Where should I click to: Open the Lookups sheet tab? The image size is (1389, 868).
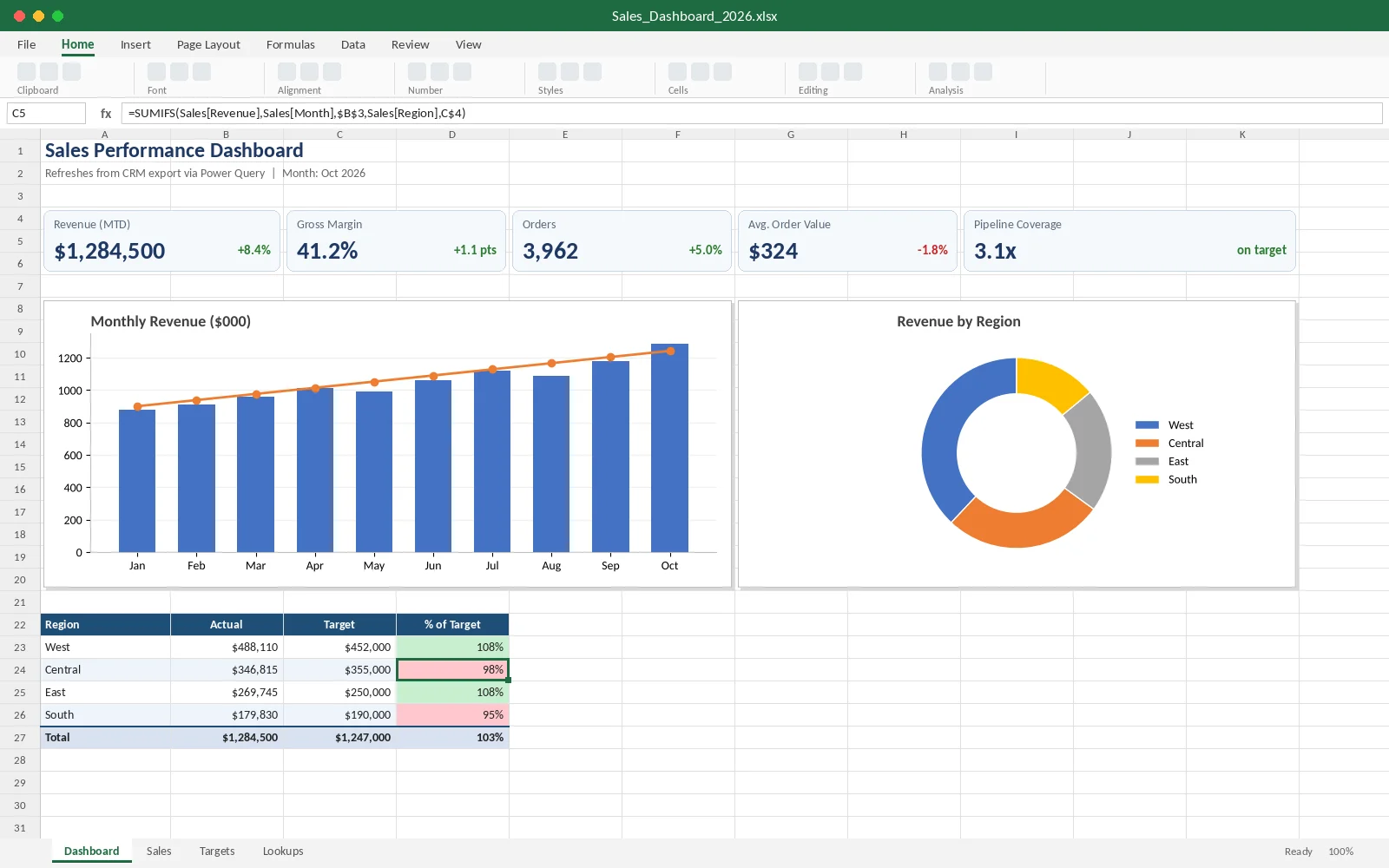283,851
